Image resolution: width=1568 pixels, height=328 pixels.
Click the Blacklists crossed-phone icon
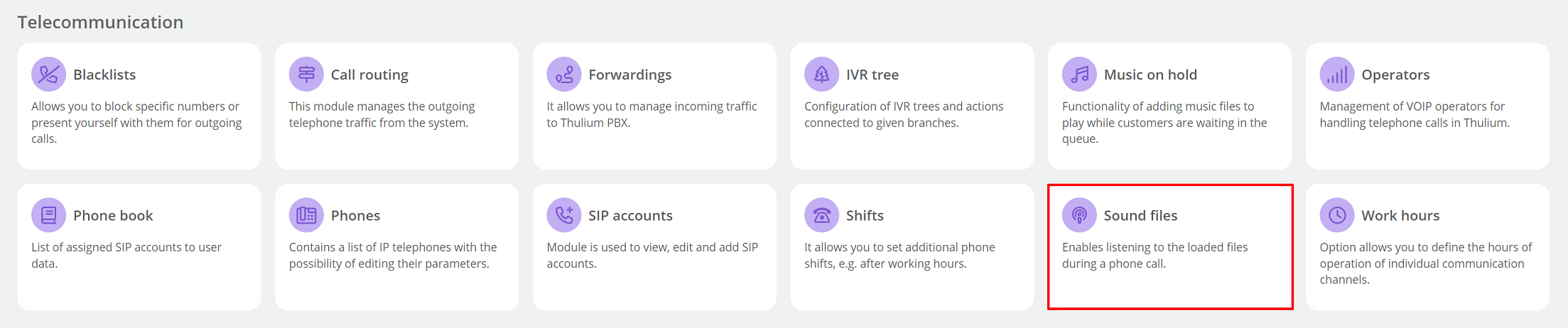pyautogui.click(x=48, y=75)
